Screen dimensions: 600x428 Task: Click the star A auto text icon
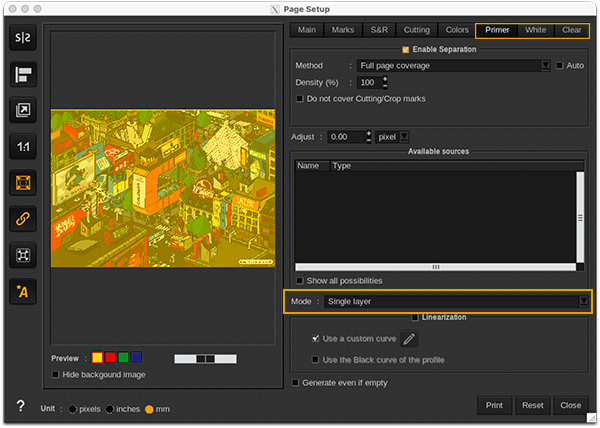pos(22,291)
